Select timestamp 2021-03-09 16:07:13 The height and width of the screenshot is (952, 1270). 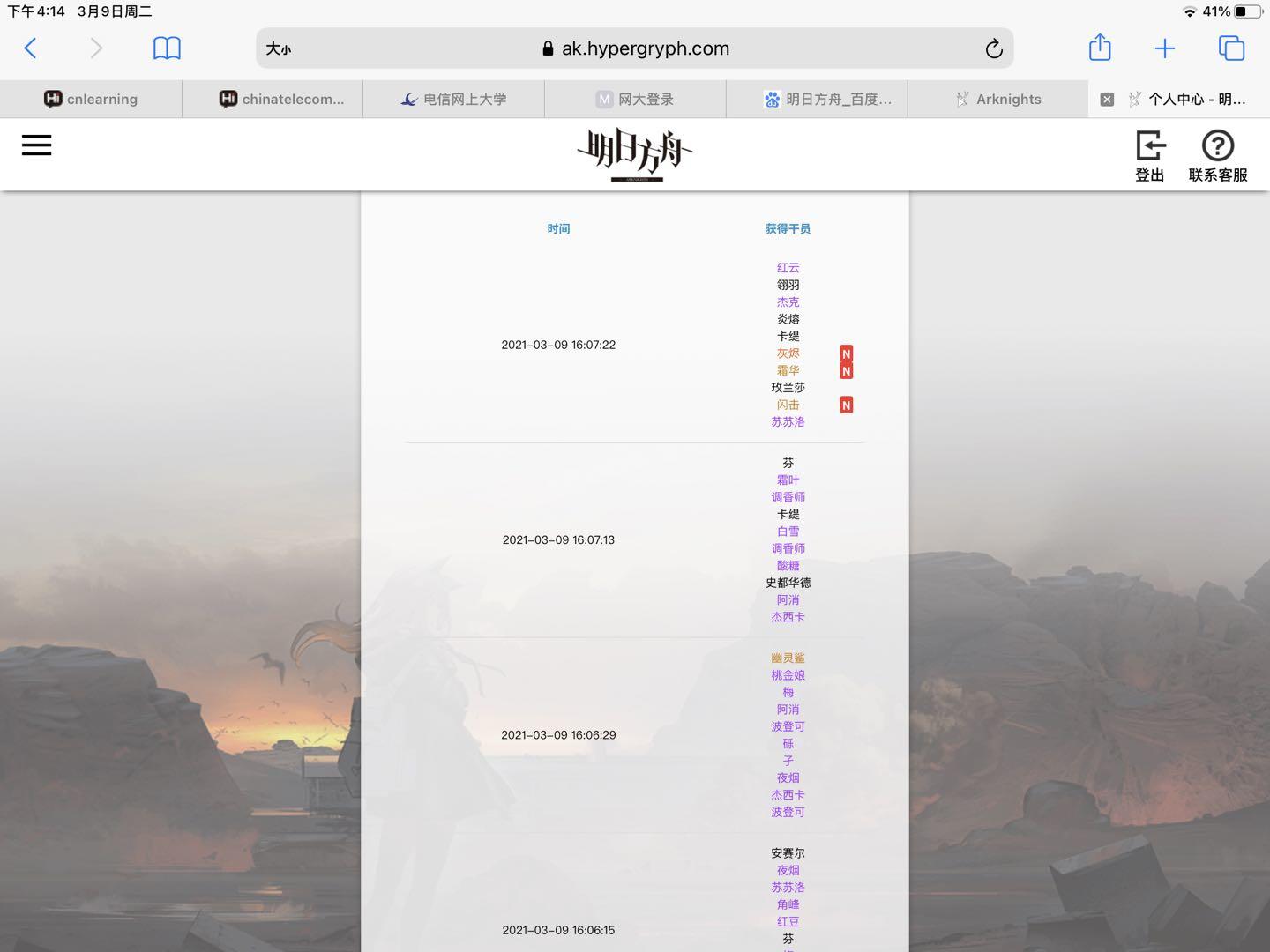click(558, 539)
